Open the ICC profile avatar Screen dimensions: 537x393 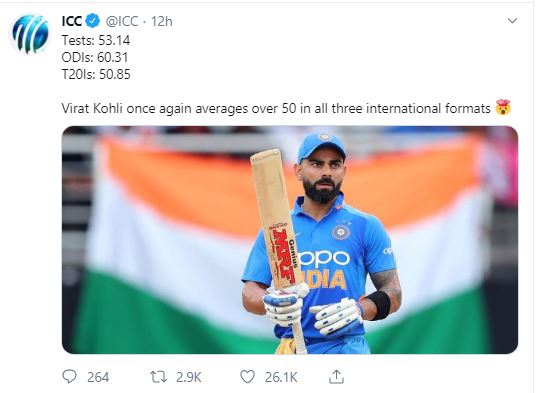[30, 33]
